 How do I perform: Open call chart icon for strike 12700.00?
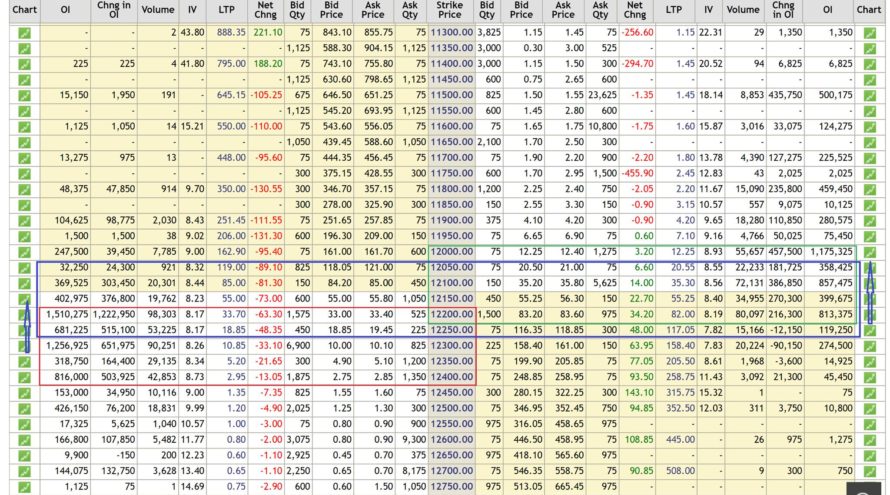click(24, 471)
